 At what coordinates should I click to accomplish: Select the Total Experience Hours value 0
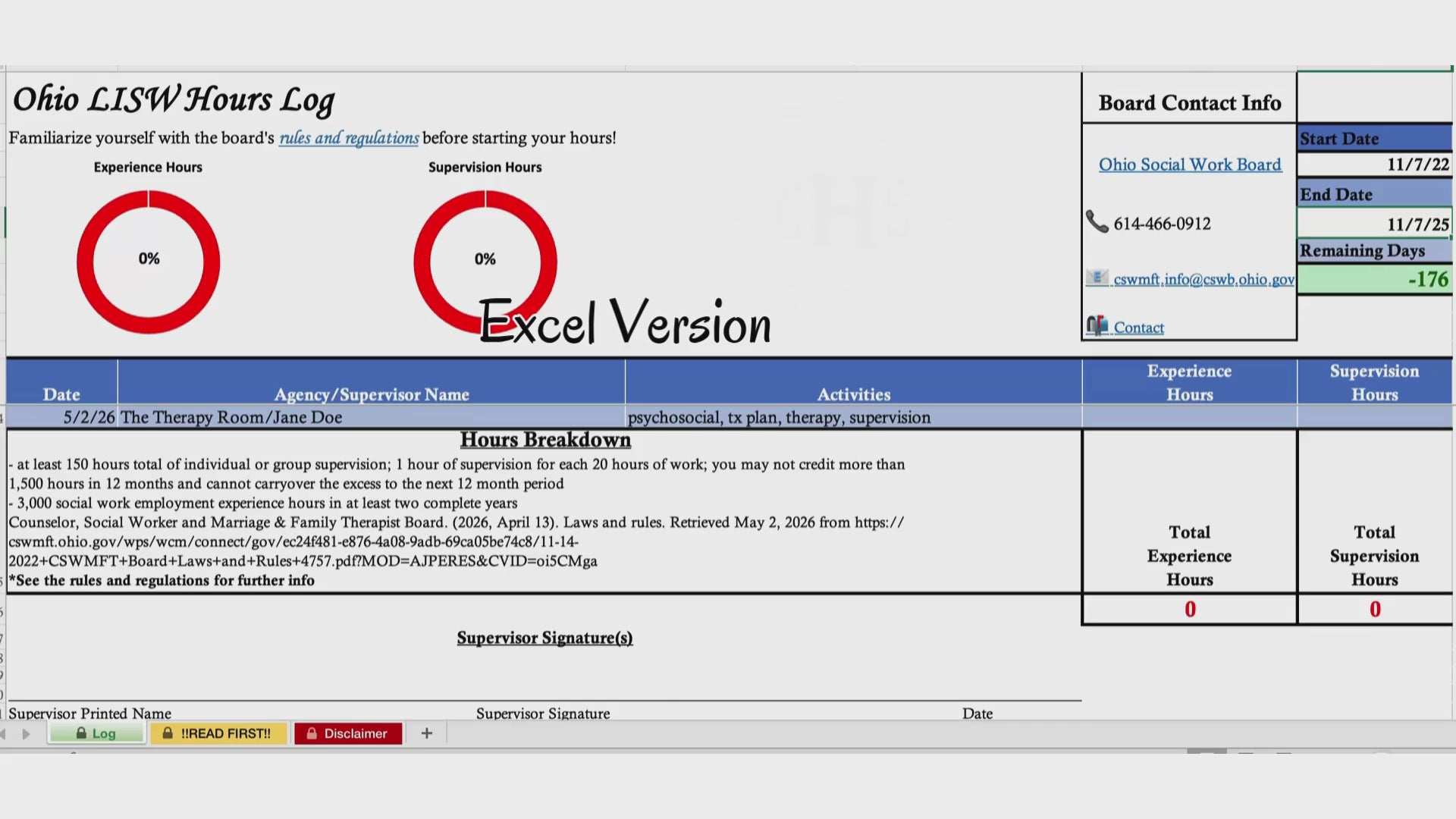pyautogui.click(x=1190, y=610)
